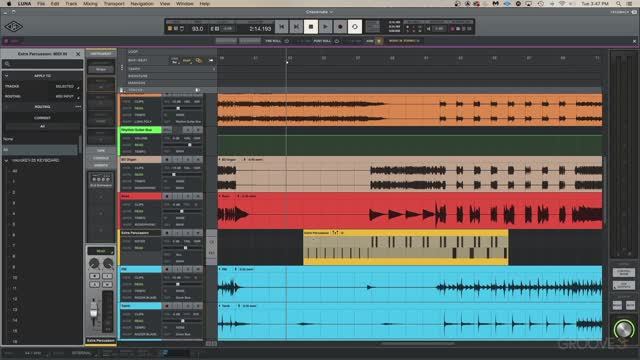Toggle the PRE ROLL power icon
The height and width of the screenshot is (360, 640).
[287, 41]
